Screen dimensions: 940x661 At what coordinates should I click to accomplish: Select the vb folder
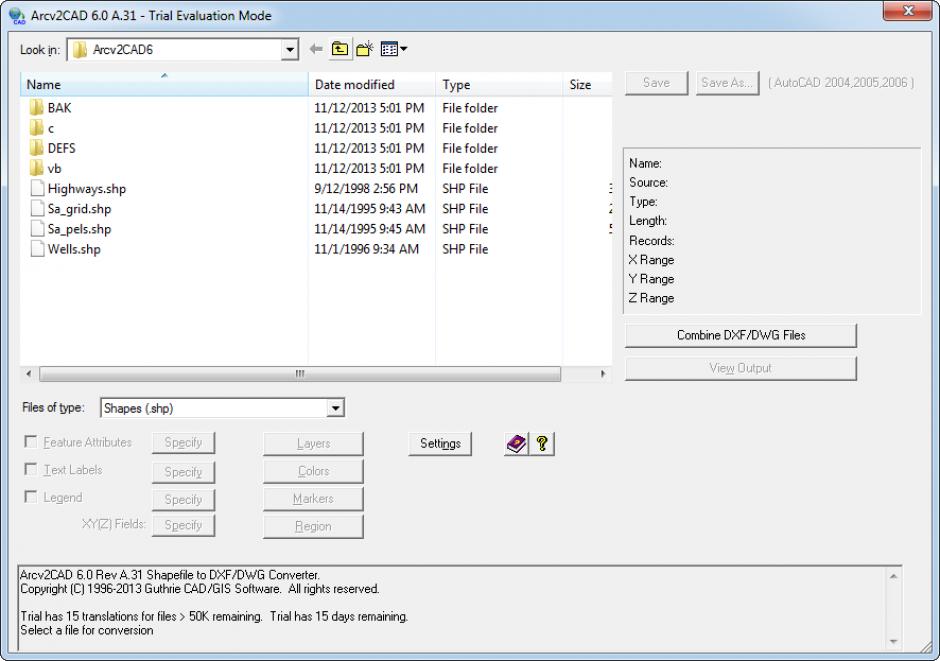click(46, 168)
